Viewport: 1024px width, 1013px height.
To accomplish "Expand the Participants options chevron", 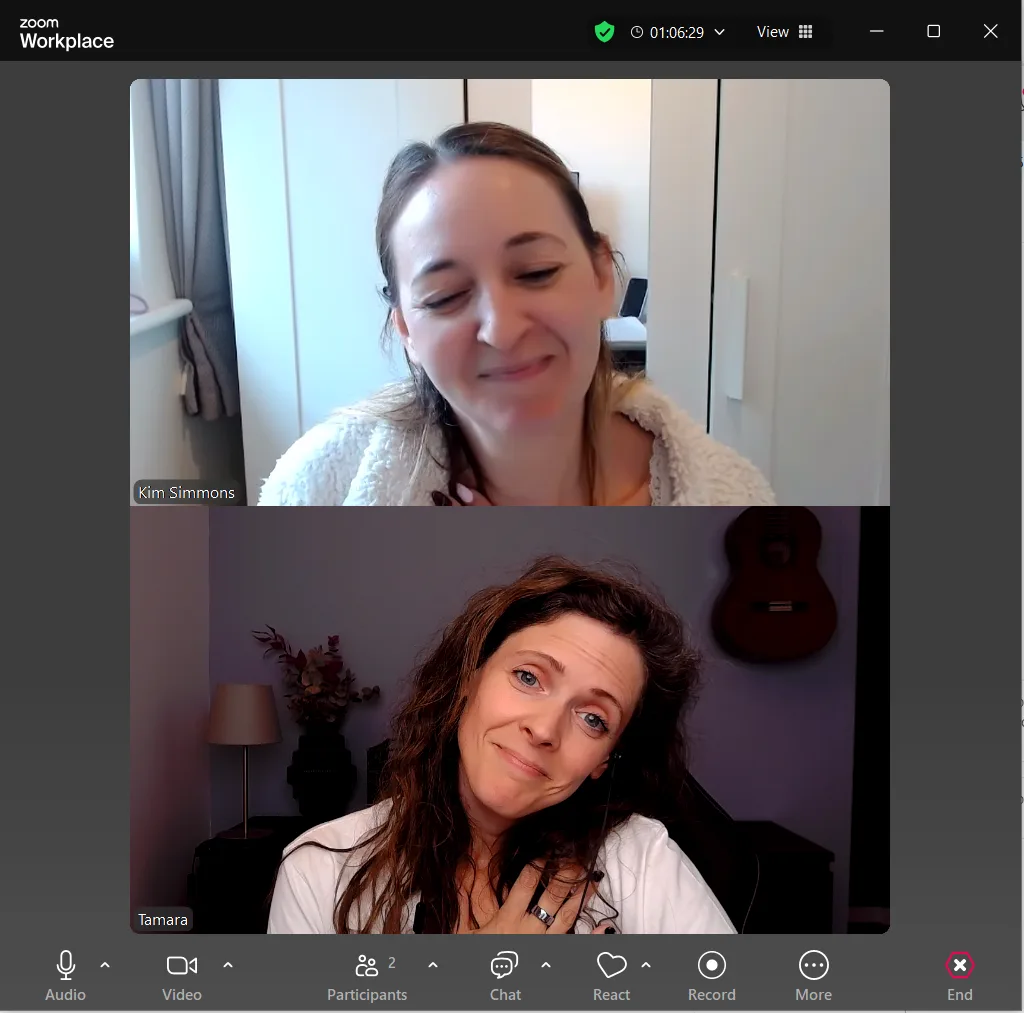I will point(433,965).
